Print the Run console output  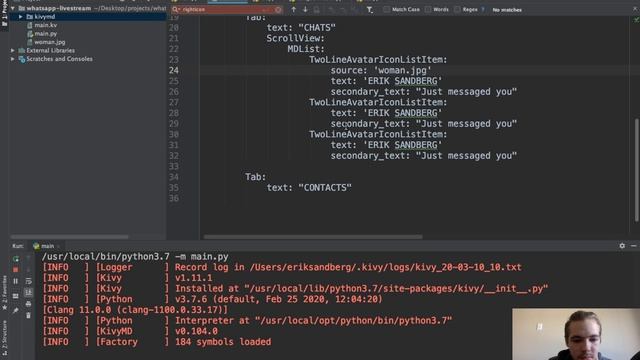28,304
